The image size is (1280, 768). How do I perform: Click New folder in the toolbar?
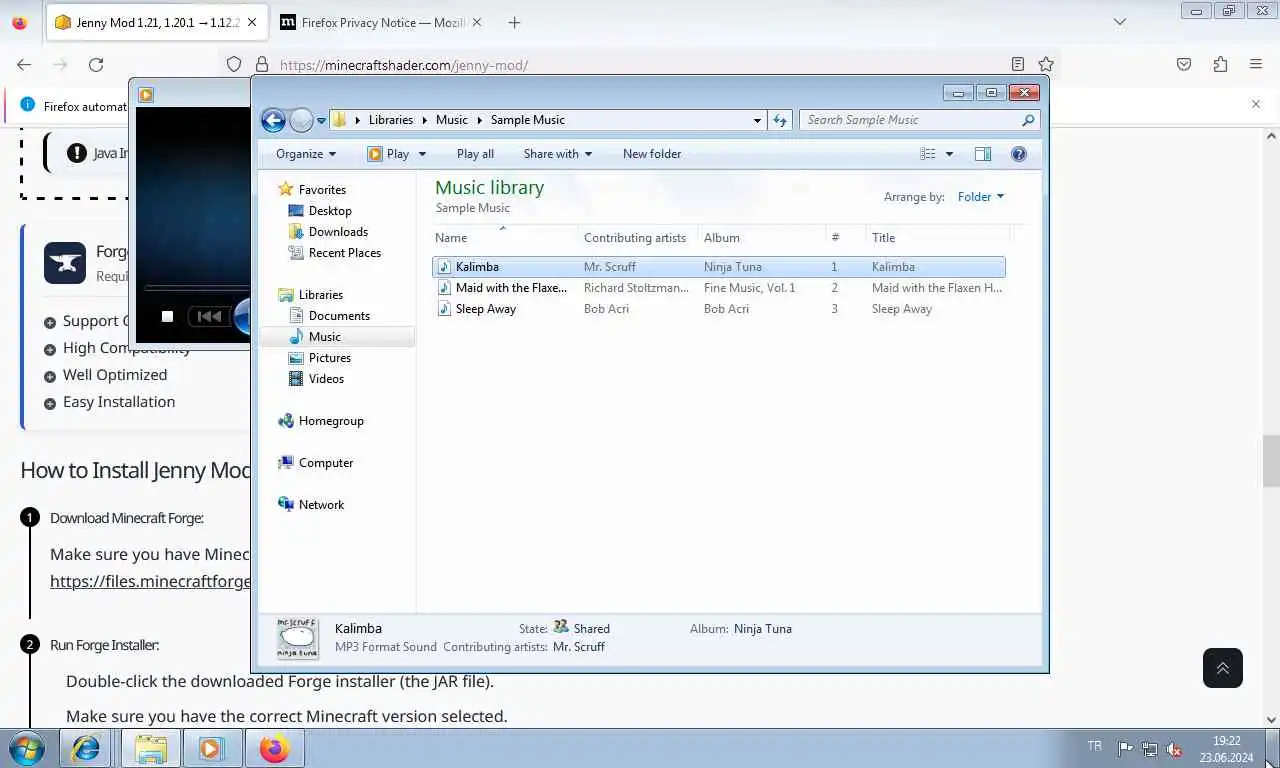coord(652,154)
